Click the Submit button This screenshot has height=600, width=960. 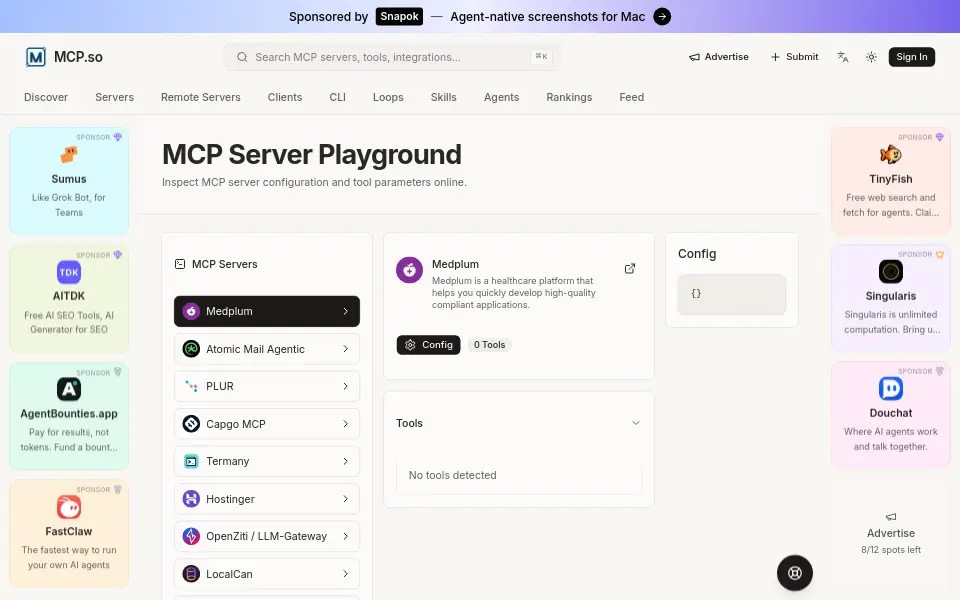click(794, 57)
